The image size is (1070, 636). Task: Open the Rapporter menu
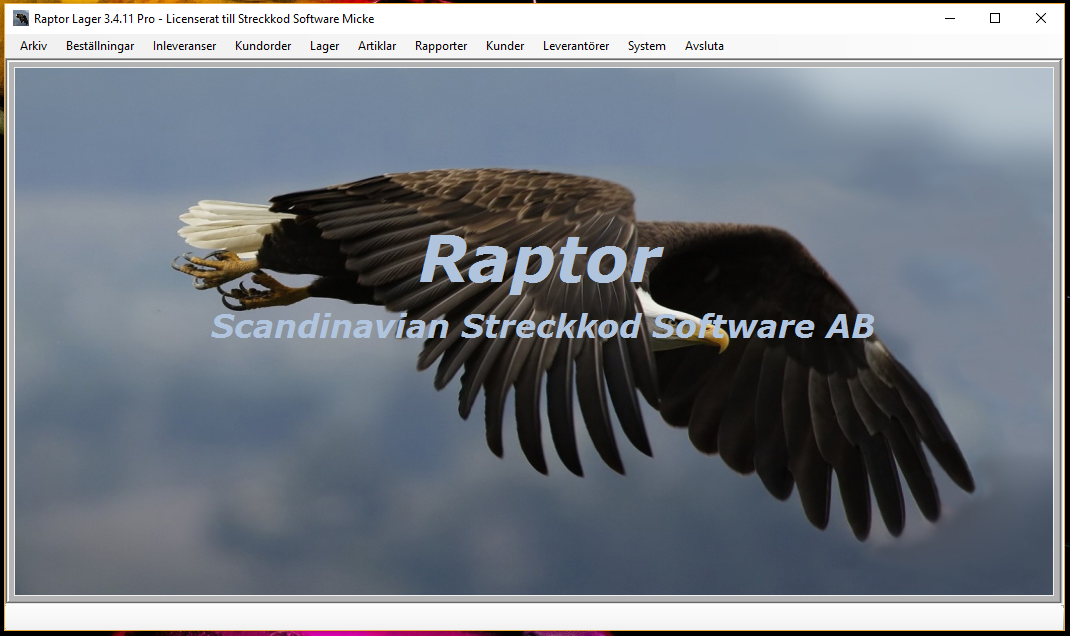[441, 46]
